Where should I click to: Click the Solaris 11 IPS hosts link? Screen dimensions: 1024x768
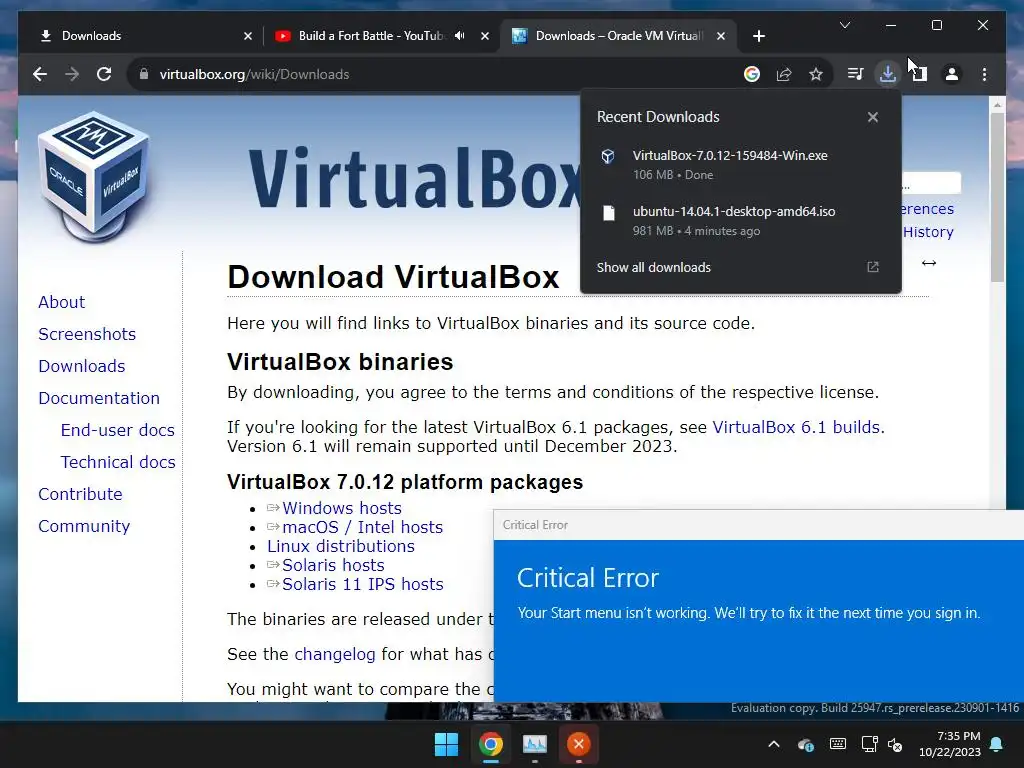pos(362,584)
